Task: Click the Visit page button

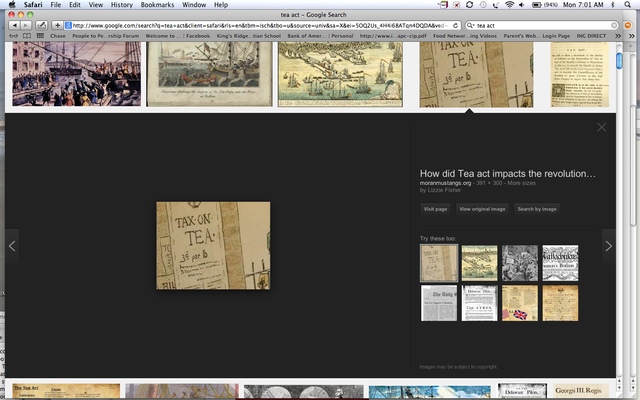Action: pyautogui.click(x=435, y=209)
